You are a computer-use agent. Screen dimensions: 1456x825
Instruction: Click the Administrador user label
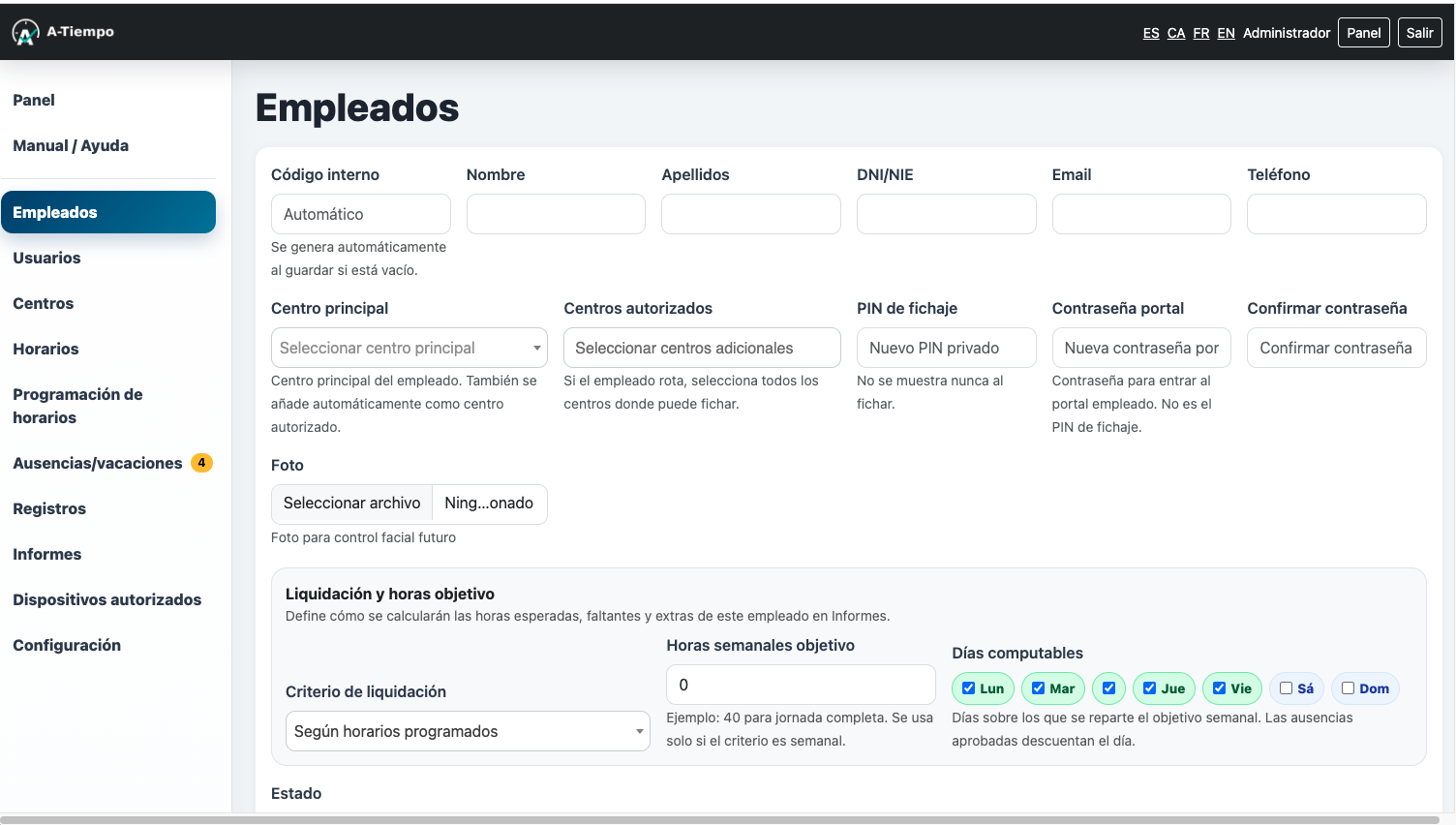1287,33
